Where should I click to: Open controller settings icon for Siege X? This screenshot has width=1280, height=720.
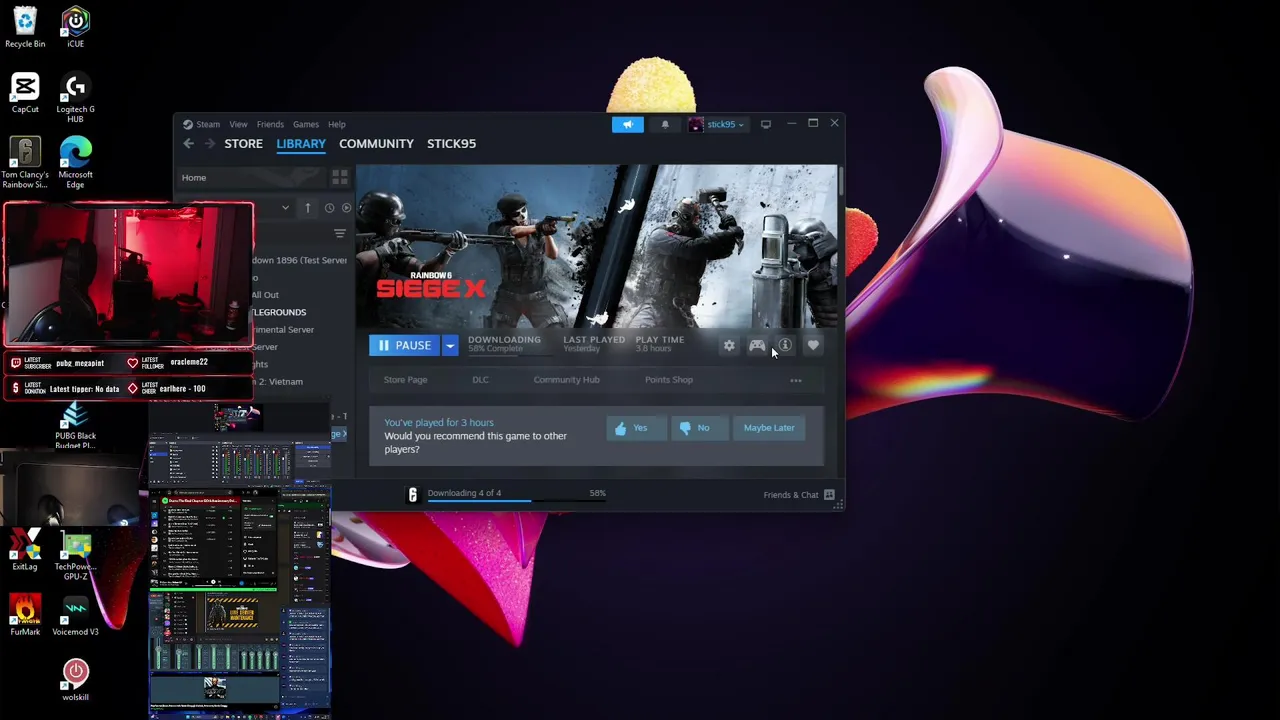[757, 345]
